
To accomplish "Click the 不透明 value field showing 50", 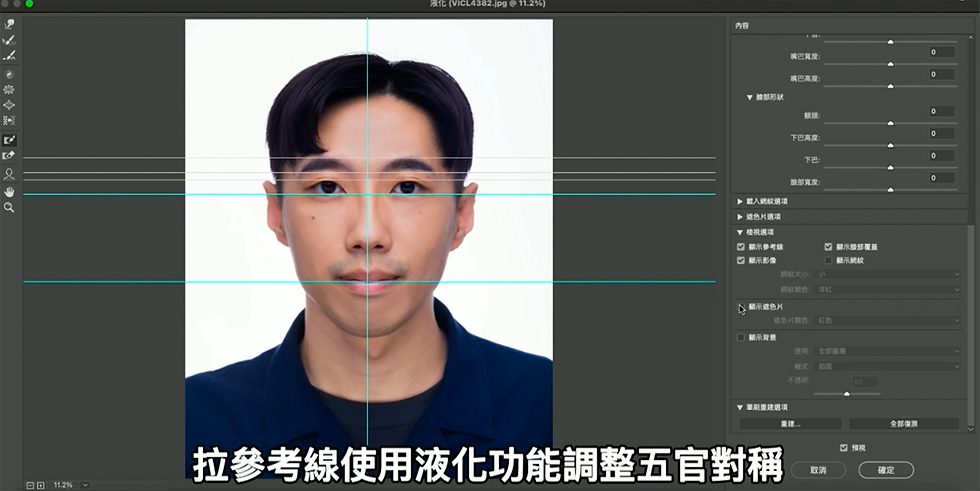I will click(x=864, y=382).
